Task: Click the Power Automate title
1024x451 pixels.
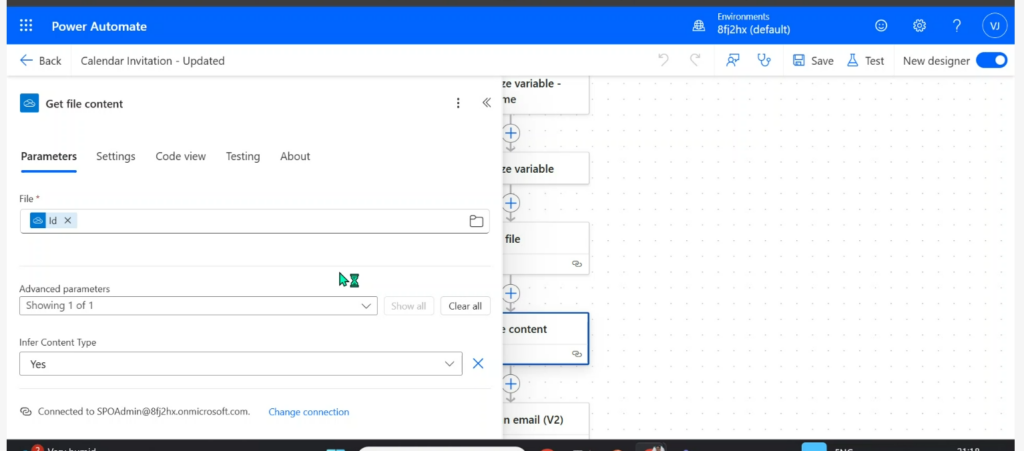Action: click(99, 26)
